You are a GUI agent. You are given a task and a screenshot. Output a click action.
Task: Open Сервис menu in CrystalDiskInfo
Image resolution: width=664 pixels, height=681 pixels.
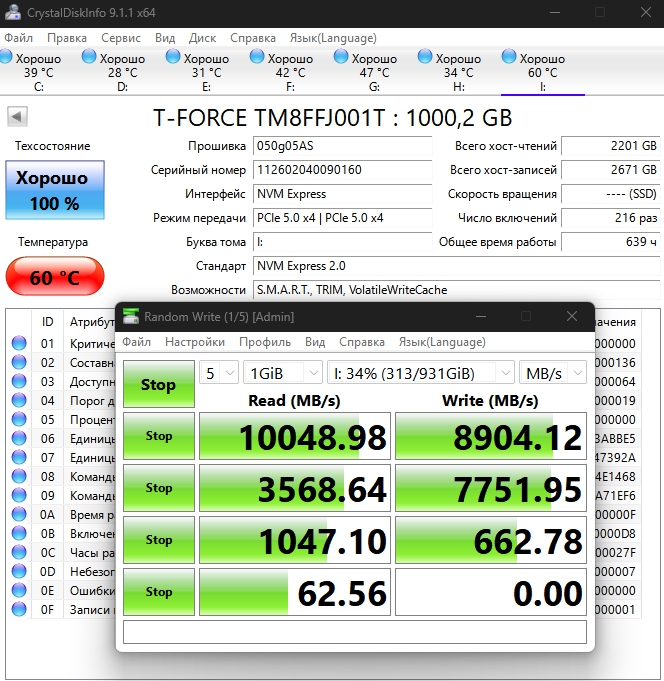click(x=121, y=38)
